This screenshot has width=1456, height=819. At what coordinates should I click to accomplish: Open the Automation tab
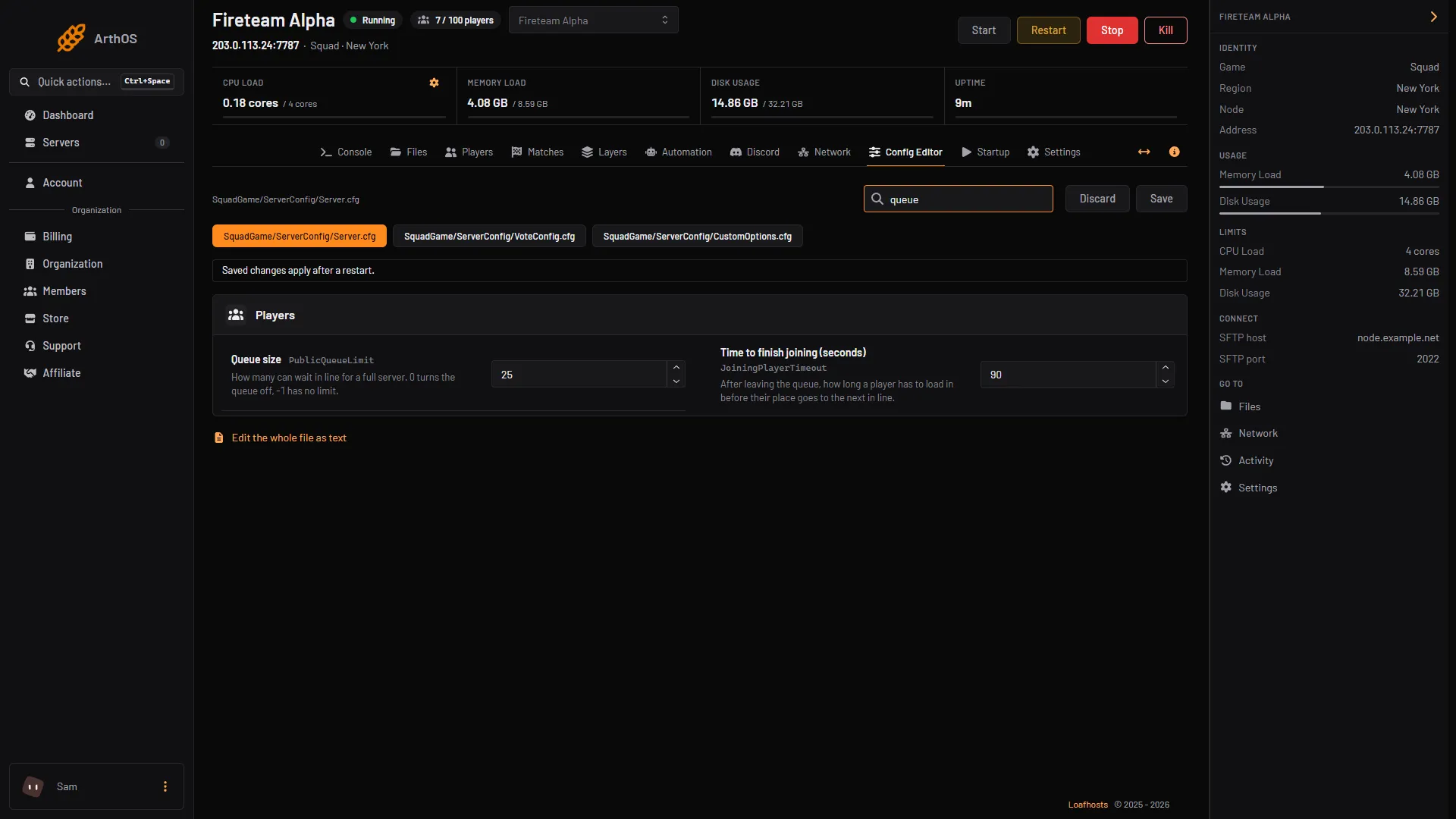point(678,152)
